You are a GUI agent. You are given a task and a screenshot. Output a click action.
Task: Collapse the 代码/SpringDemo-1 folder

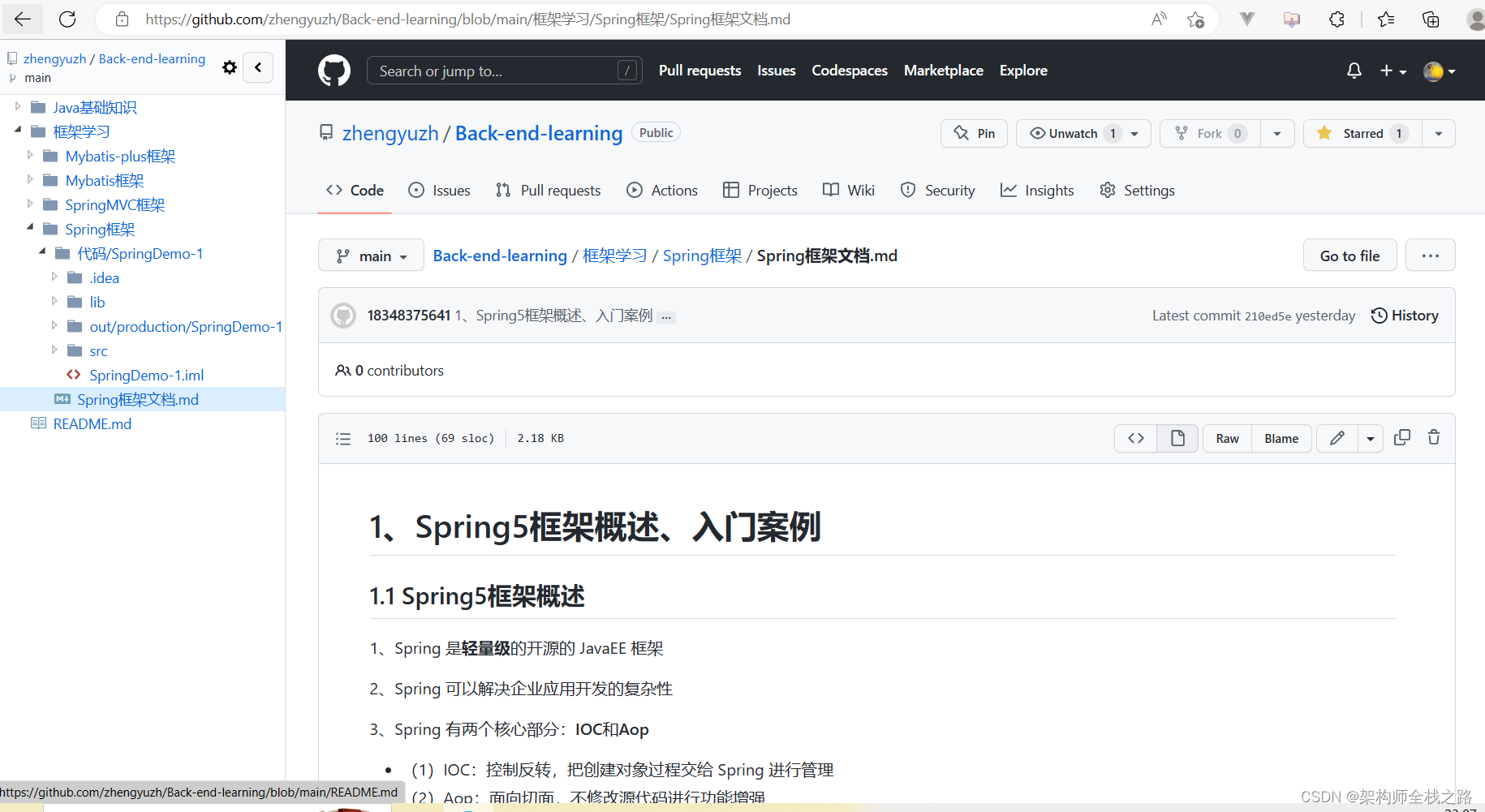point(42,252)
